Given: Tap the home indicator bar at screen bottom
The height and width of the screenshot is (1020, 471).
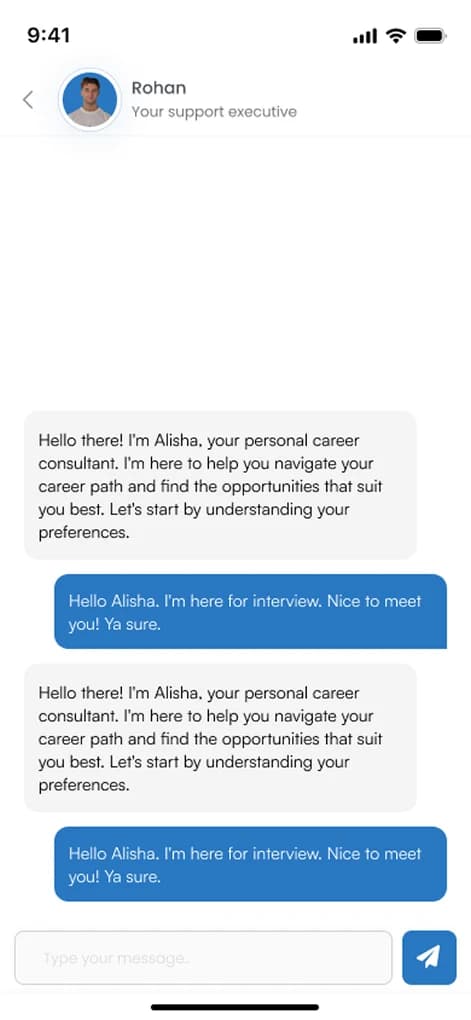Looking at the screenshot, I should (x=235, y=1007).
